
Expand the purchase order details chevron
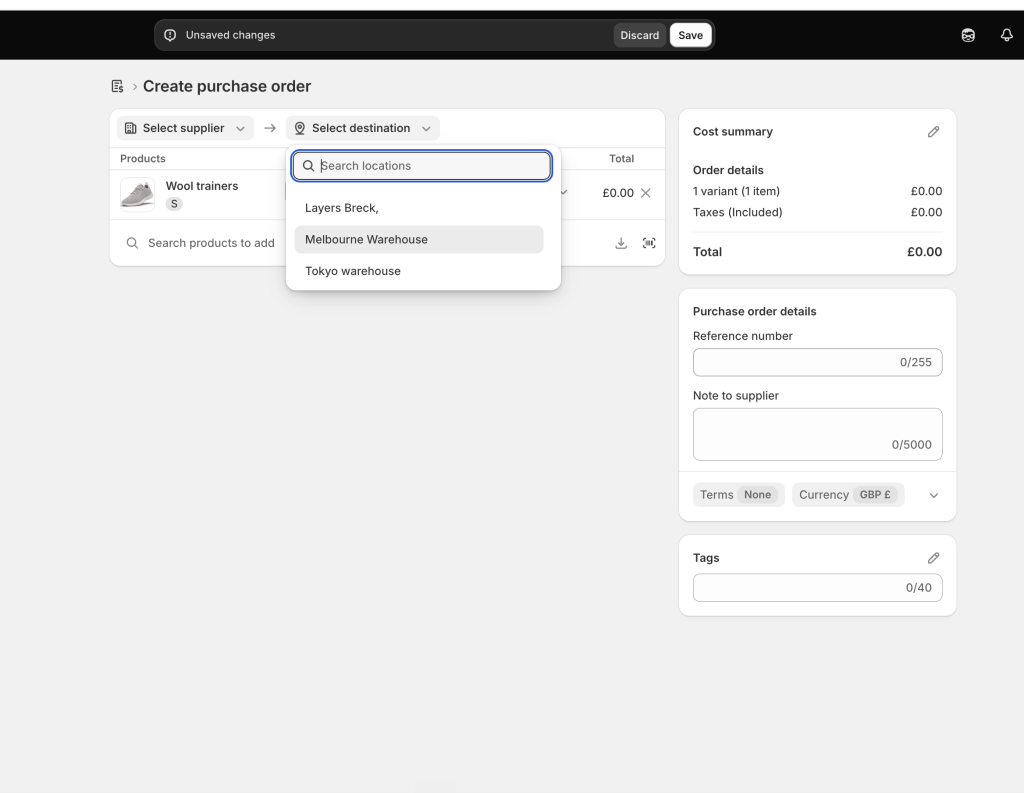(933, 495)
